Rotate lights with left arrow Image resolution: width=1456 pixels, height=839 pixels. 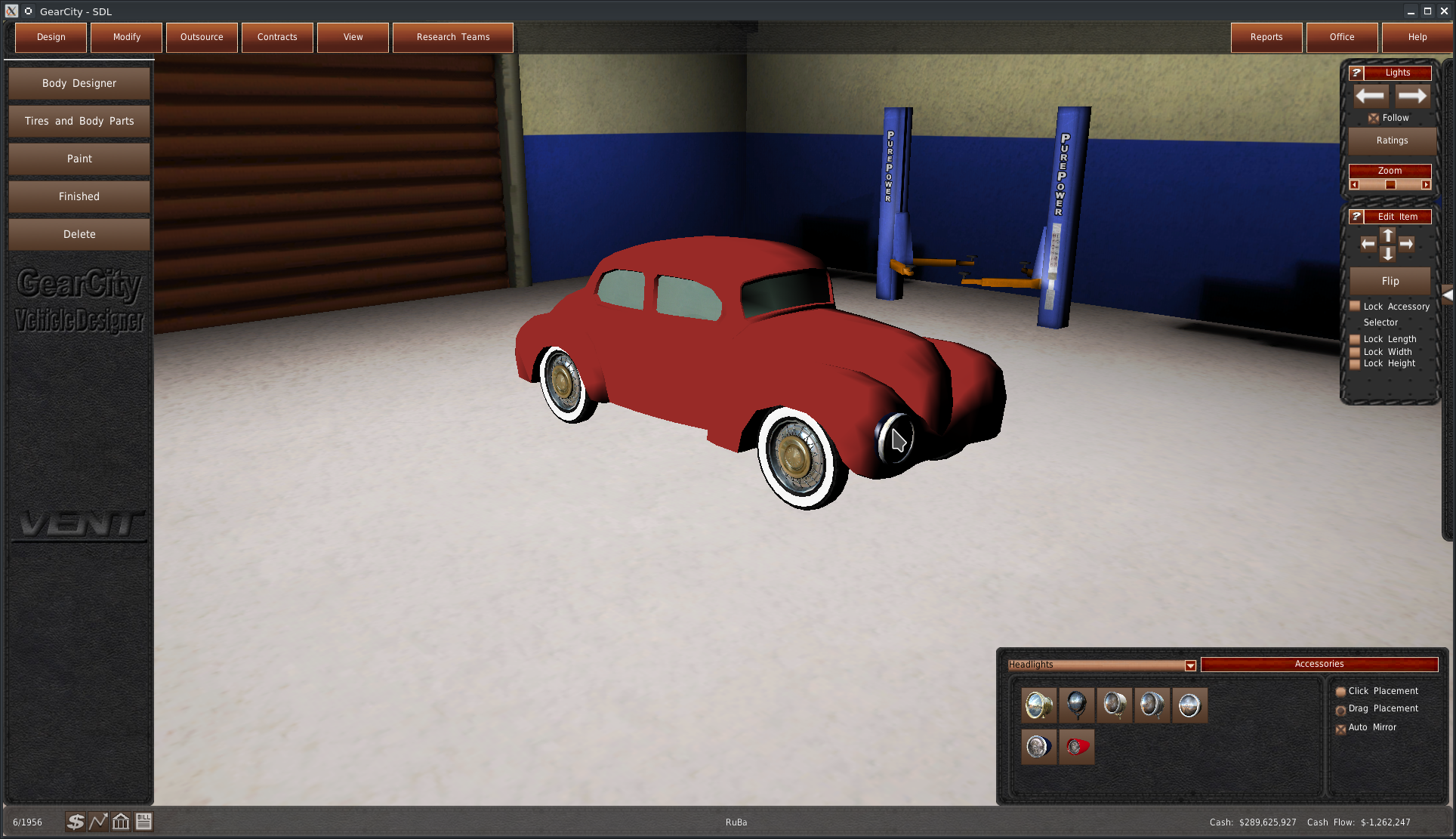pyautogui.click(x=1369, y=96)
